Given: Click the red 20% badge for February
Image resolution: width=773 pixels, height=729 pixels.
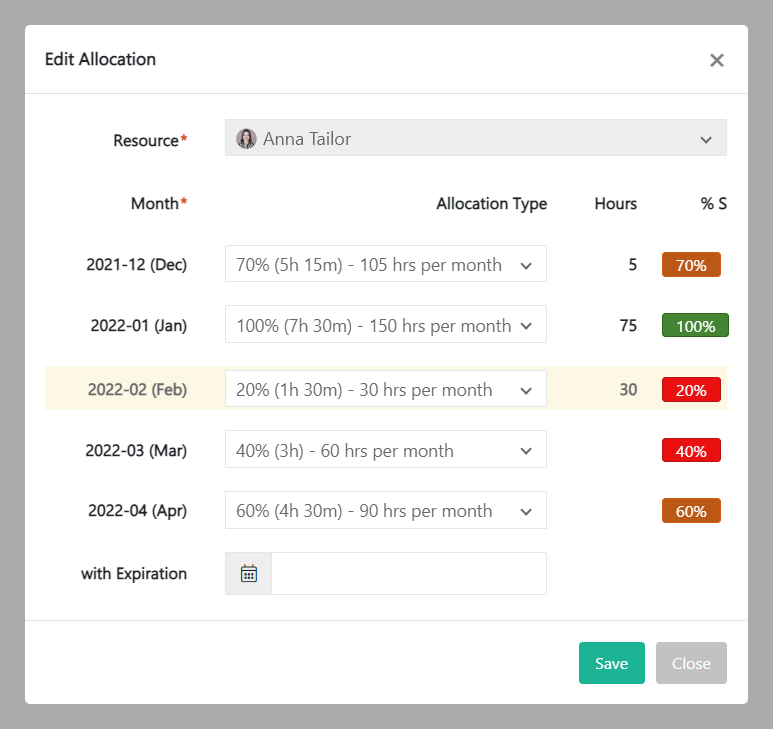Looking at the screenshot, I should coord(691,389).
